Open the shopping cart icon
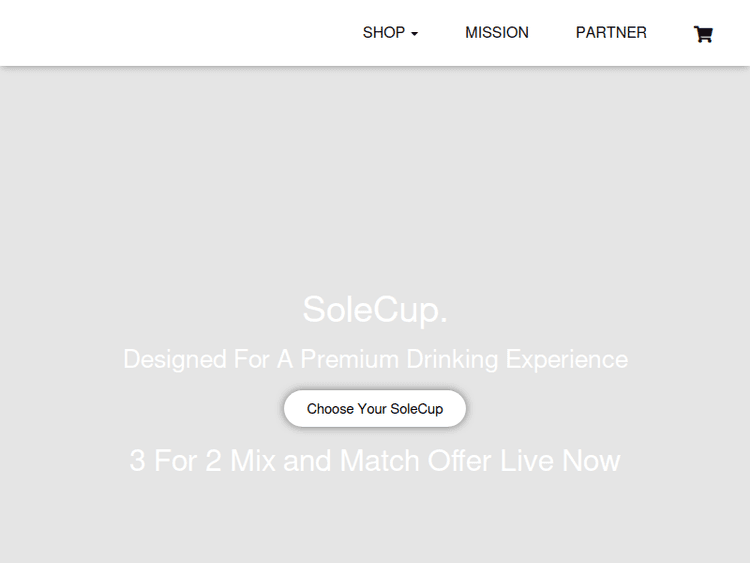Image resolution: width=750 pixels, height=563 pixels. click(x=703, y=33)
